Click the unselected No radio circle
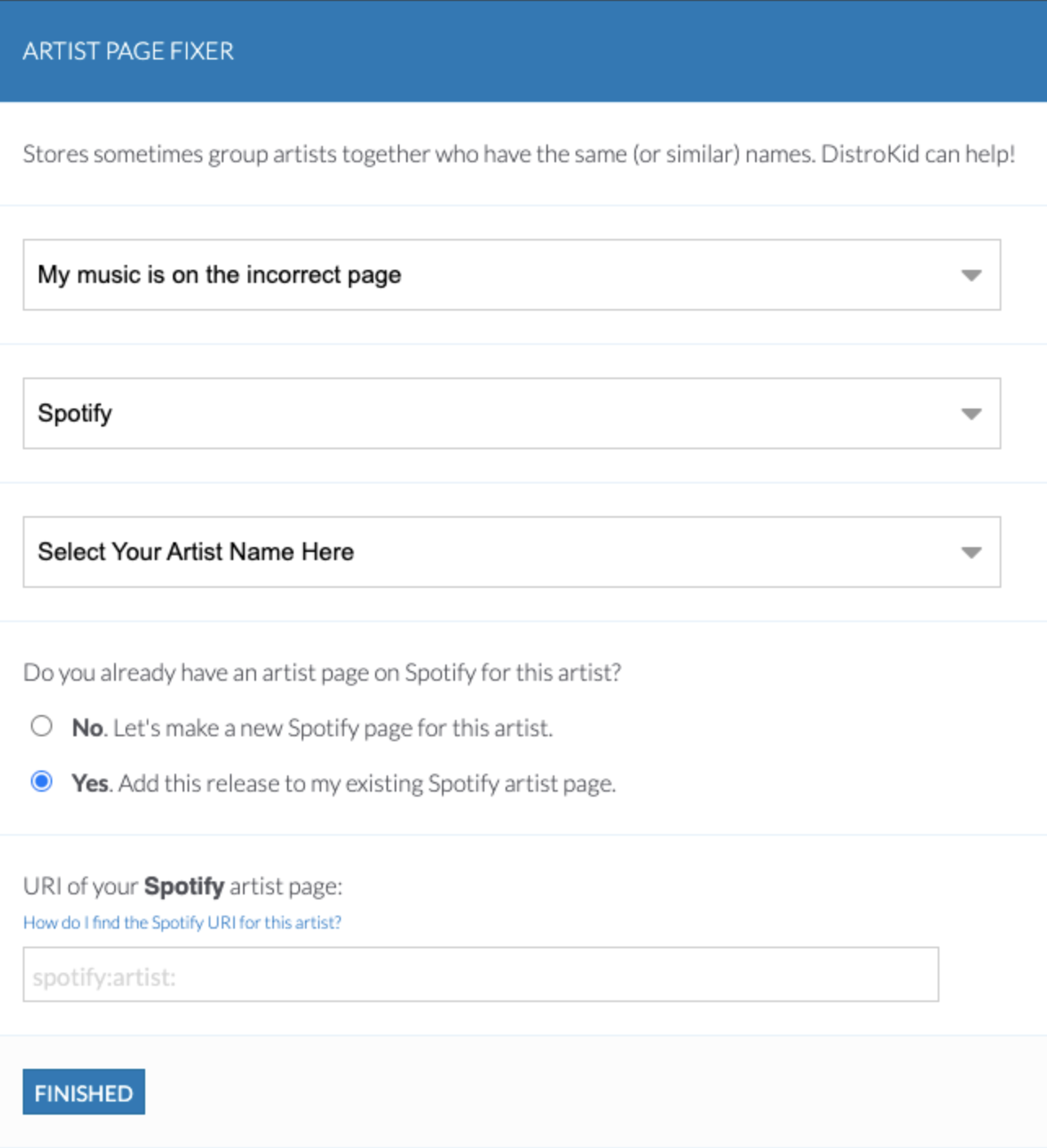Screen dimensions: 1047x1148 point(42,726)
